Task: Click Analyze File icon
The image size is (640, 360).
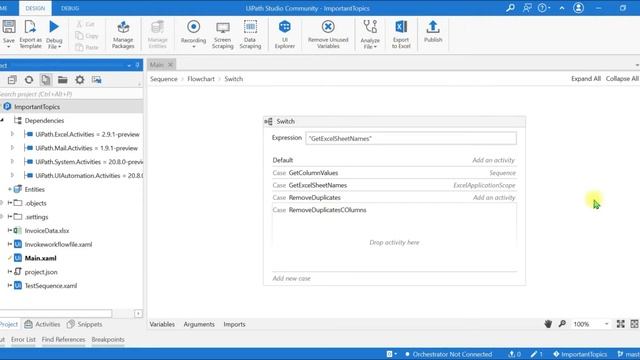Action: (x=370, y=27)
